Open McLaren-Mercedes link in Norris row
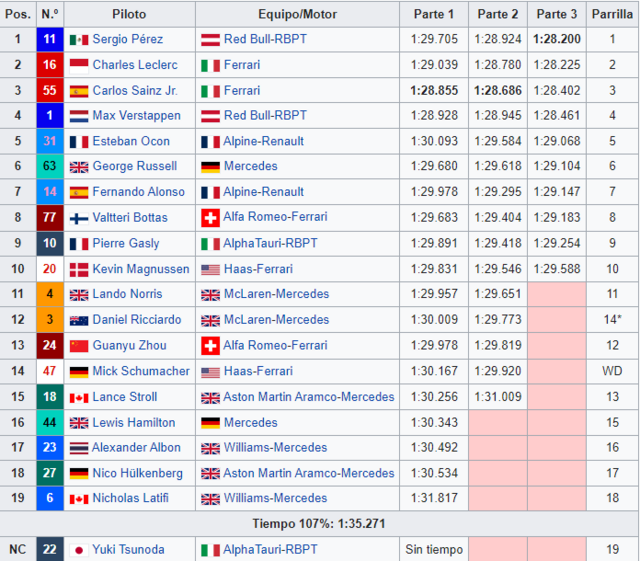 276,294
